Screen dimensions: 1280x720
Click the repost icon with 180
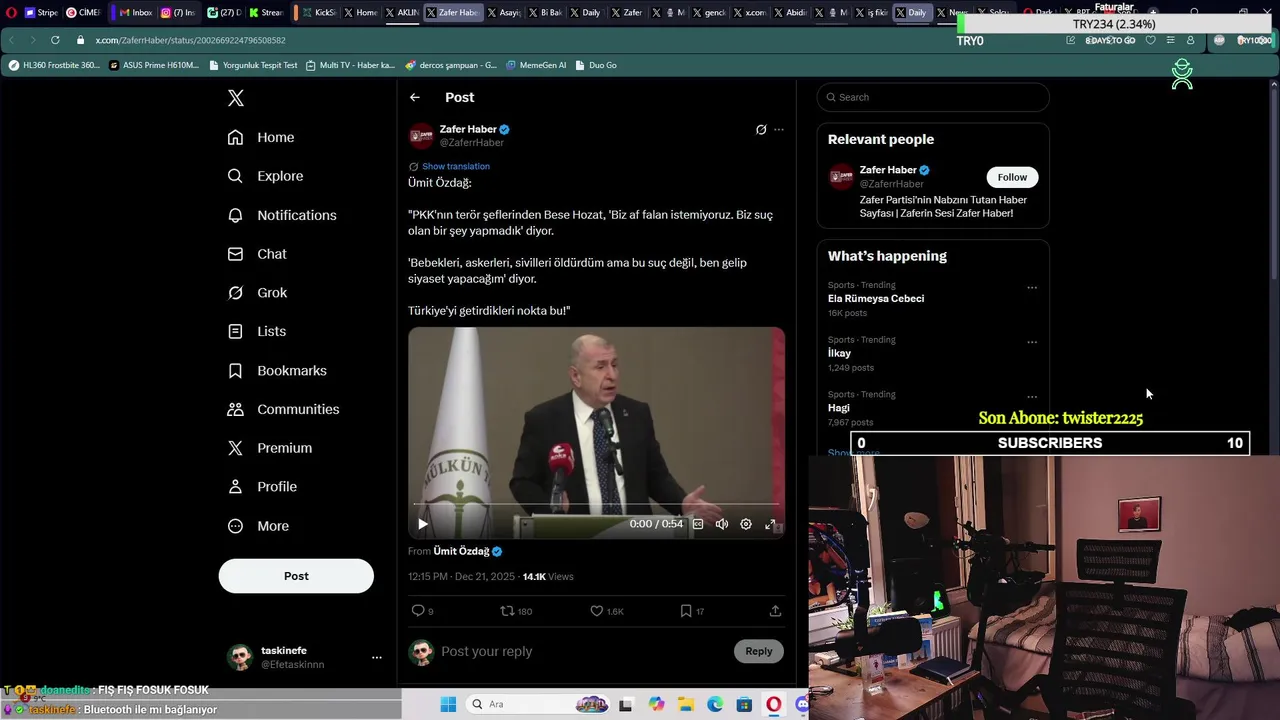(516, 611)
